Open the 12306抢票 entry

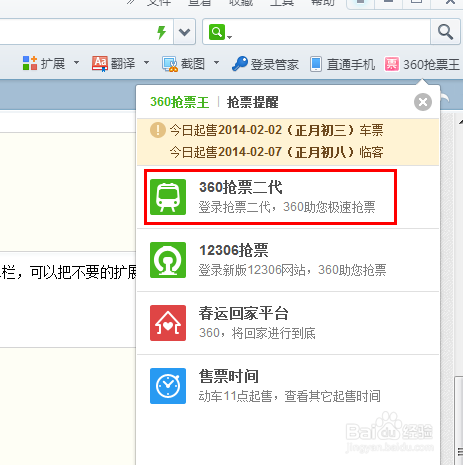[234, 250]
